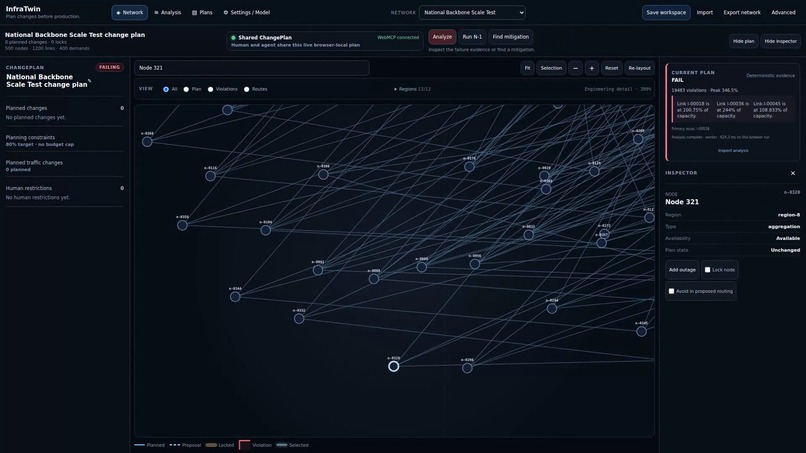Click the Hide plan button
The height and width of the screenshot is (453, 806).
point(743,41)
